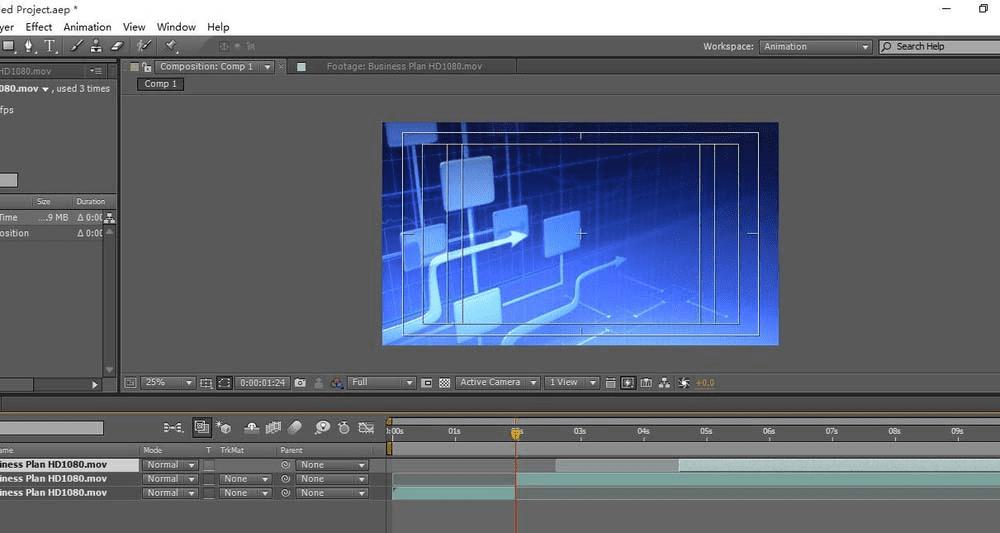1000x533 pixels.
Task: Open the Active Camera view dropdown
Action: (497, 383)
